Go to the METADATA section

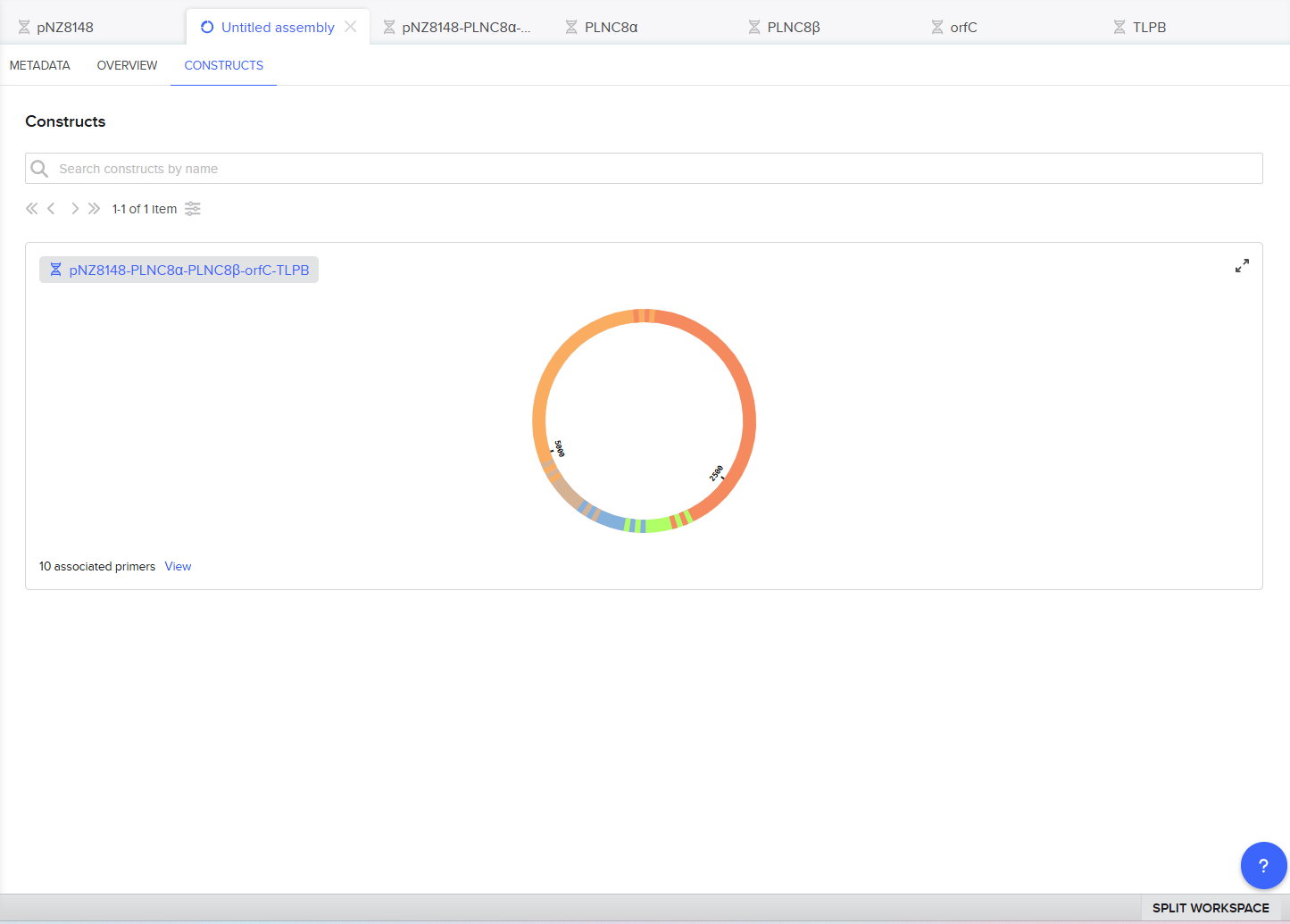click(x=40, y=65)
